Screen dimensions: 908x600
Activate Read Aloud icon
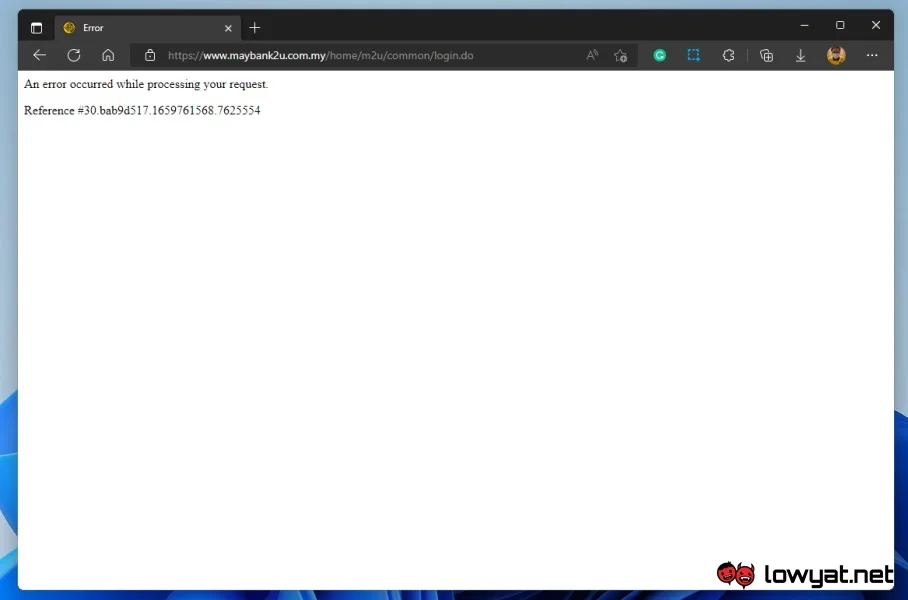[x=591, y=56]
